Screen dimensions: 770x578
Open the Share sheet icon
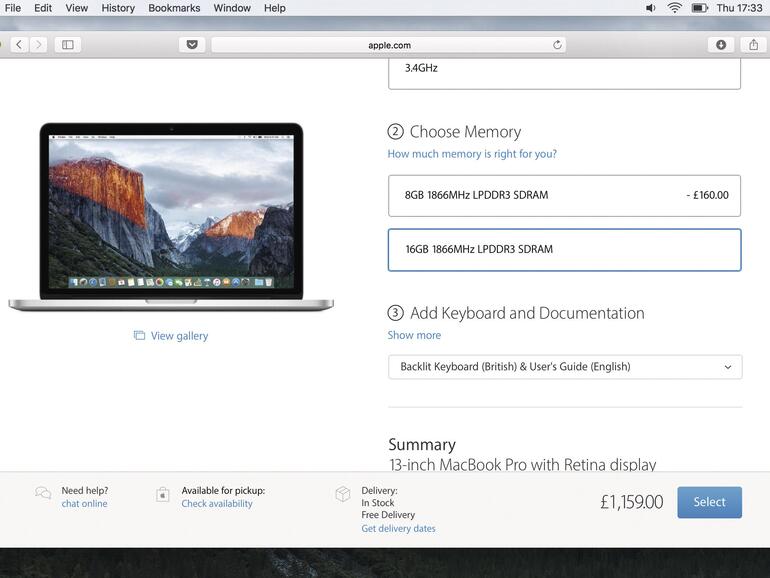pos(753,45)
